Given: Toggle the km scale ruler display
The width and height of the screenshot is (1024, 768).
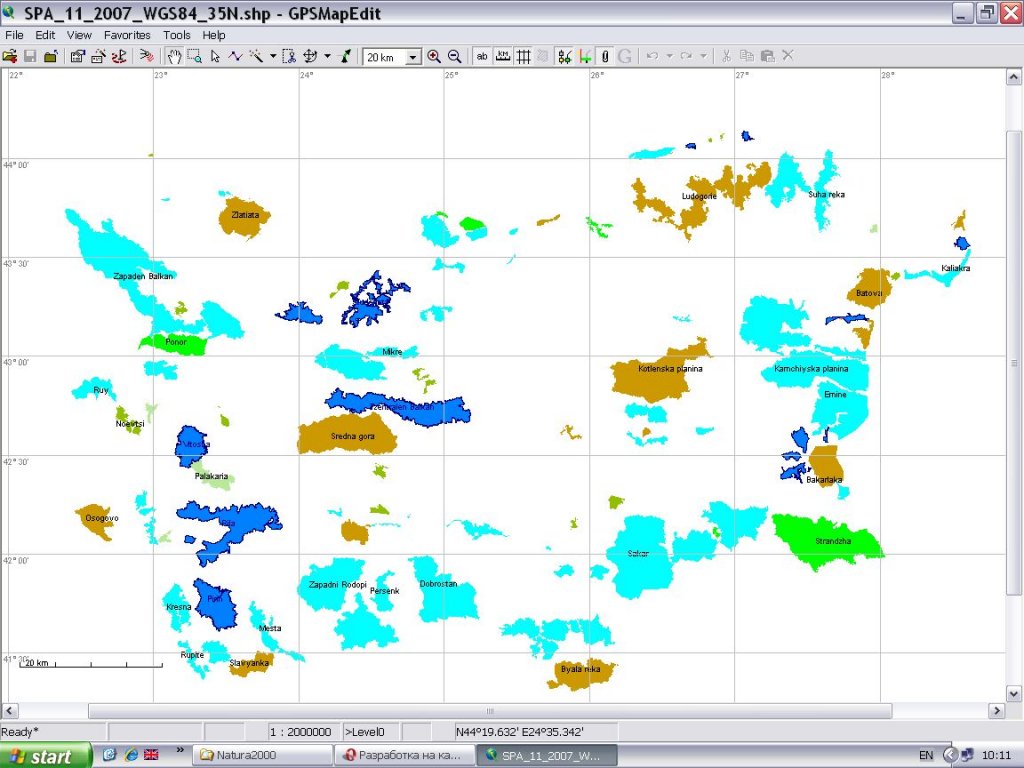Looking at the screenshot, I should click(x=502, y=56).
